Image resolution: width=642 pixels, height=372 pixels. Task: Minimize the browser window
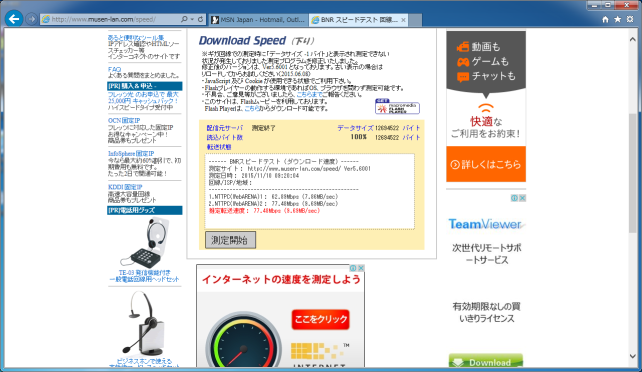(x=594, y=5)
